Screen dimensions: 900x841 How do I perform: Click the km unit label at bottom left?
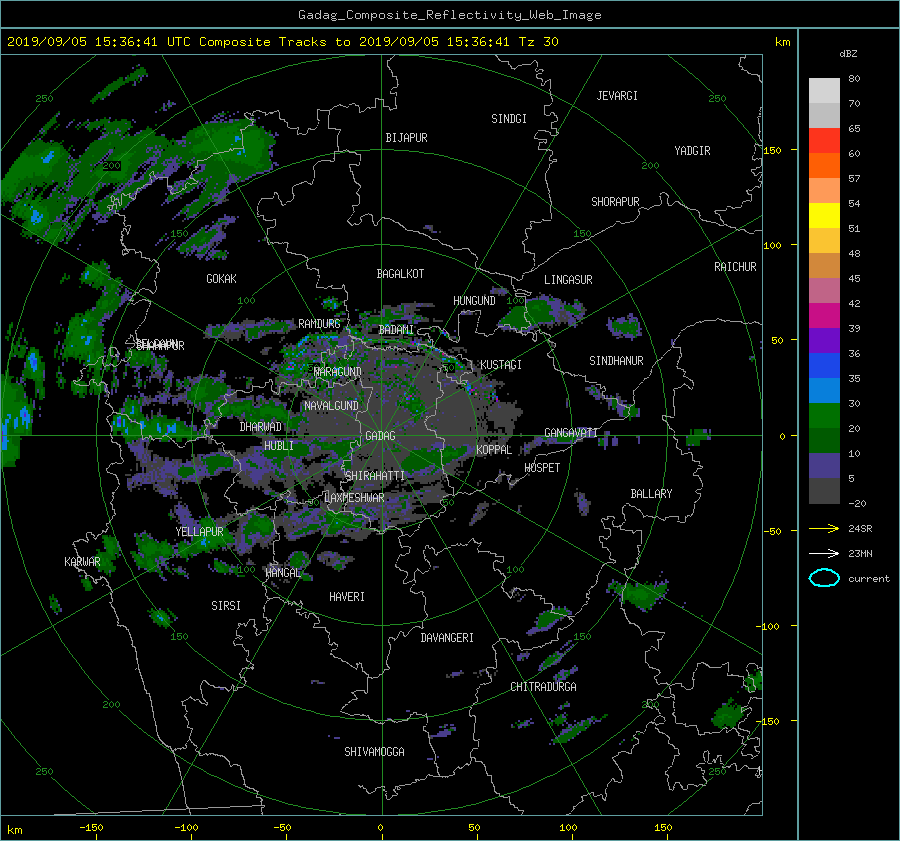click(15, 830)
